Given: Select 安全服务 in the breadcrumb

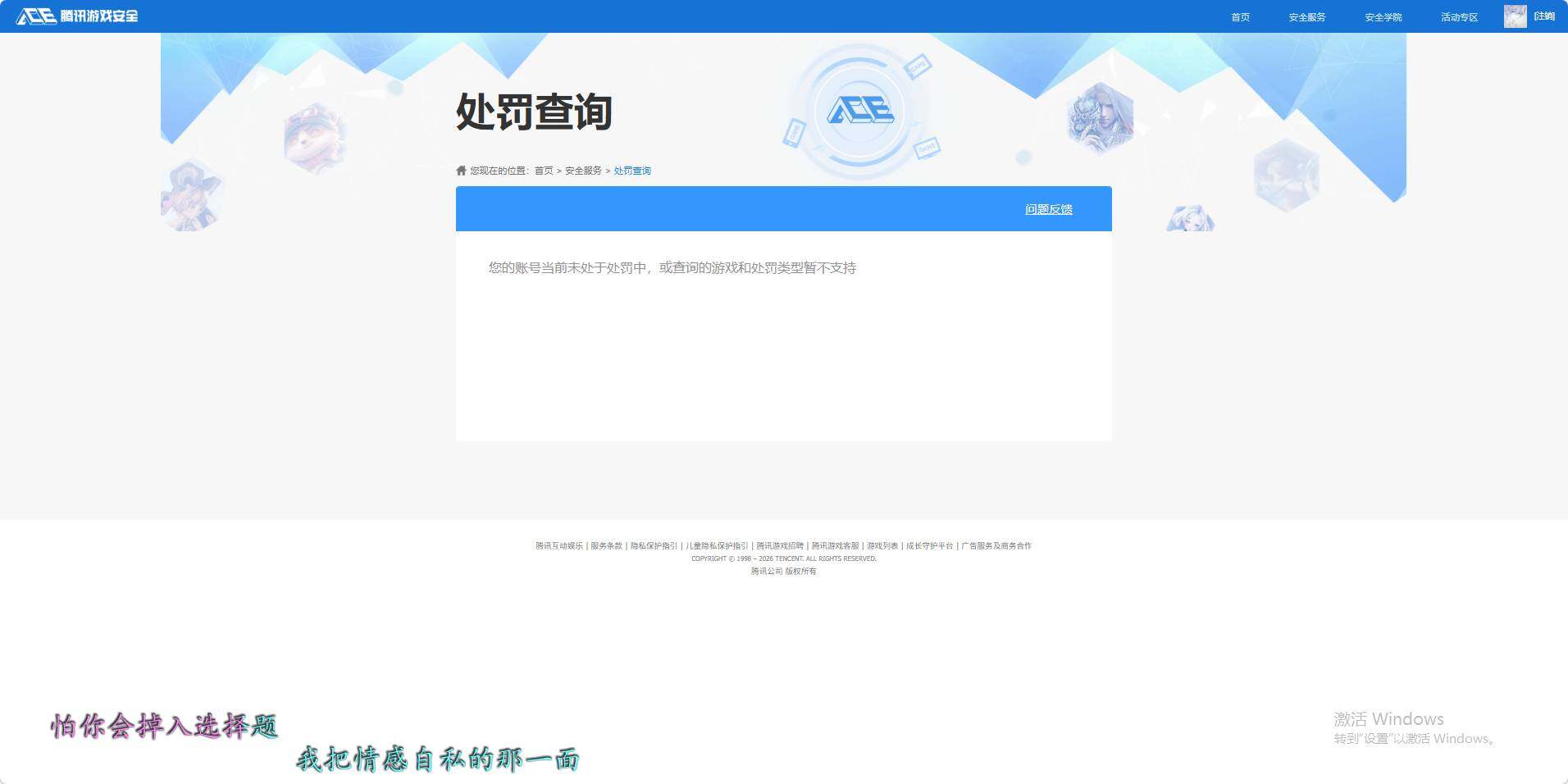Looking at the screenshot, I should pyautogui.click(x=582, y=171).
